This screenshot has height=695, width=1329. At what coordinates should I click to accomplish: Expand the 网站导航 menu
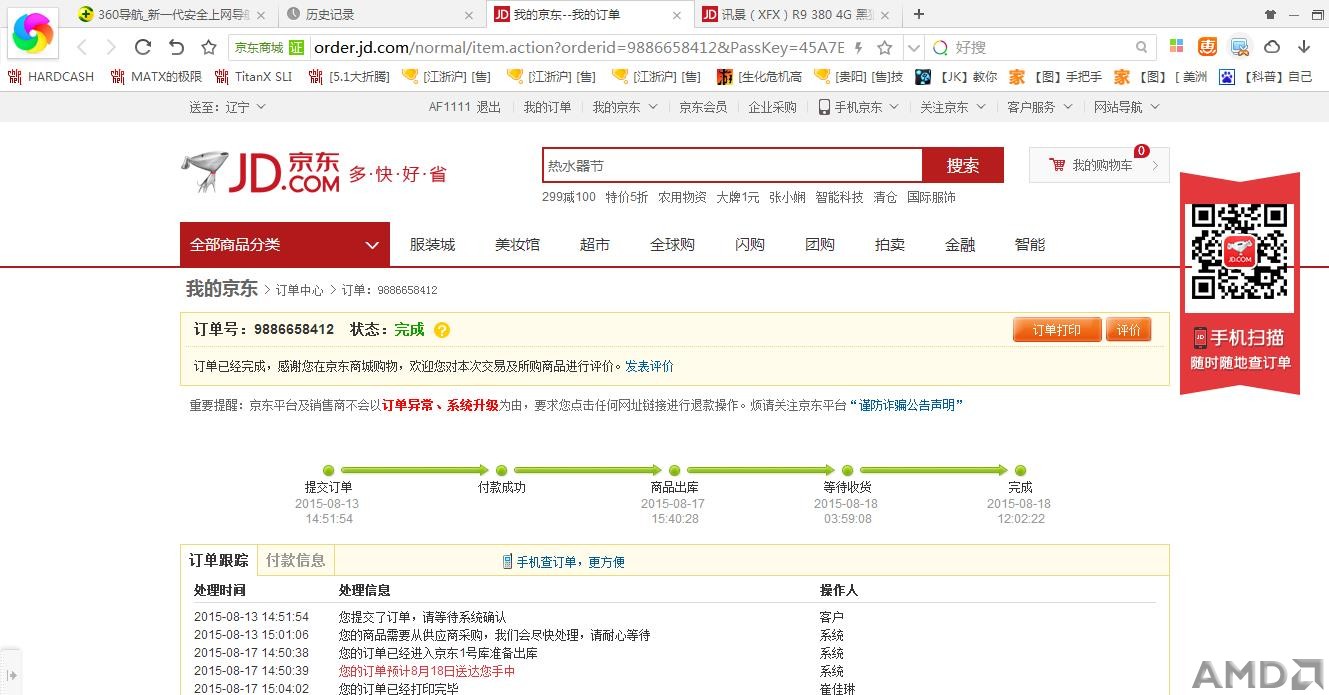[1126, 107]
